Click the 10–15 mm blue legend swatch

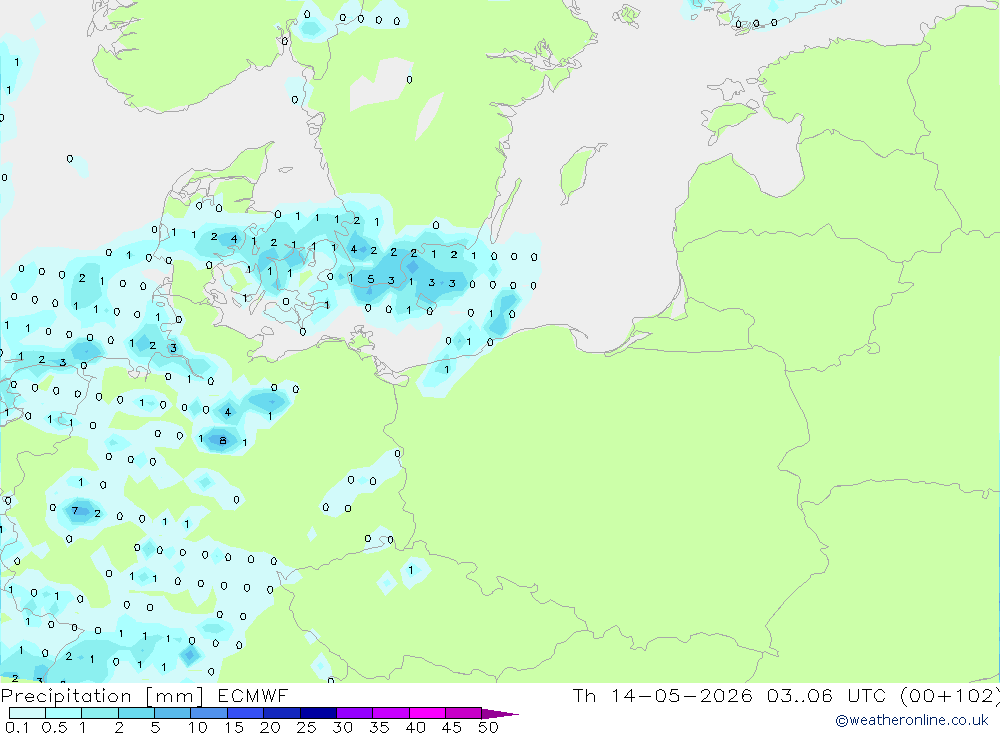click(x=209, y=713)
